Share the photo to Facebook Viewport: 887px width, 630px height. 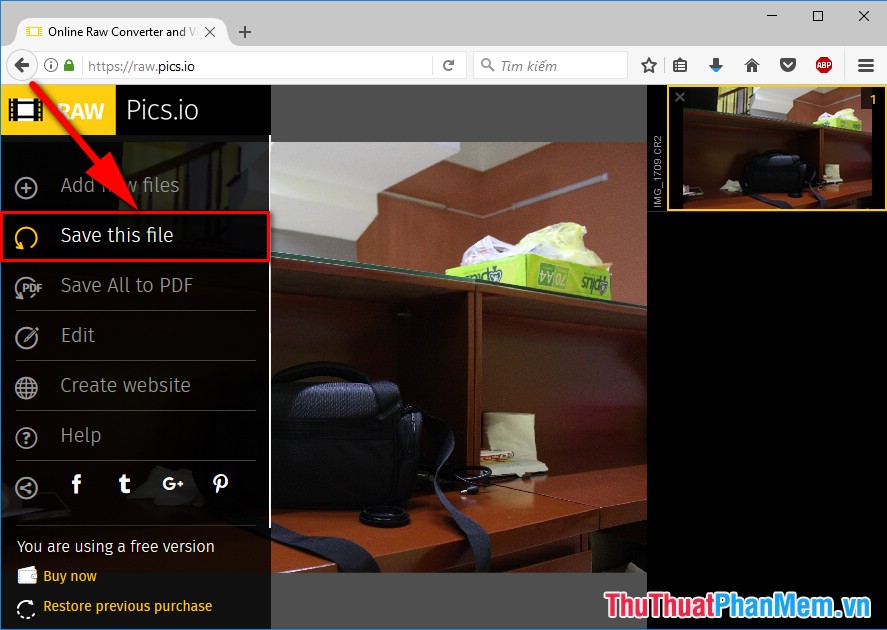[76, 484]
